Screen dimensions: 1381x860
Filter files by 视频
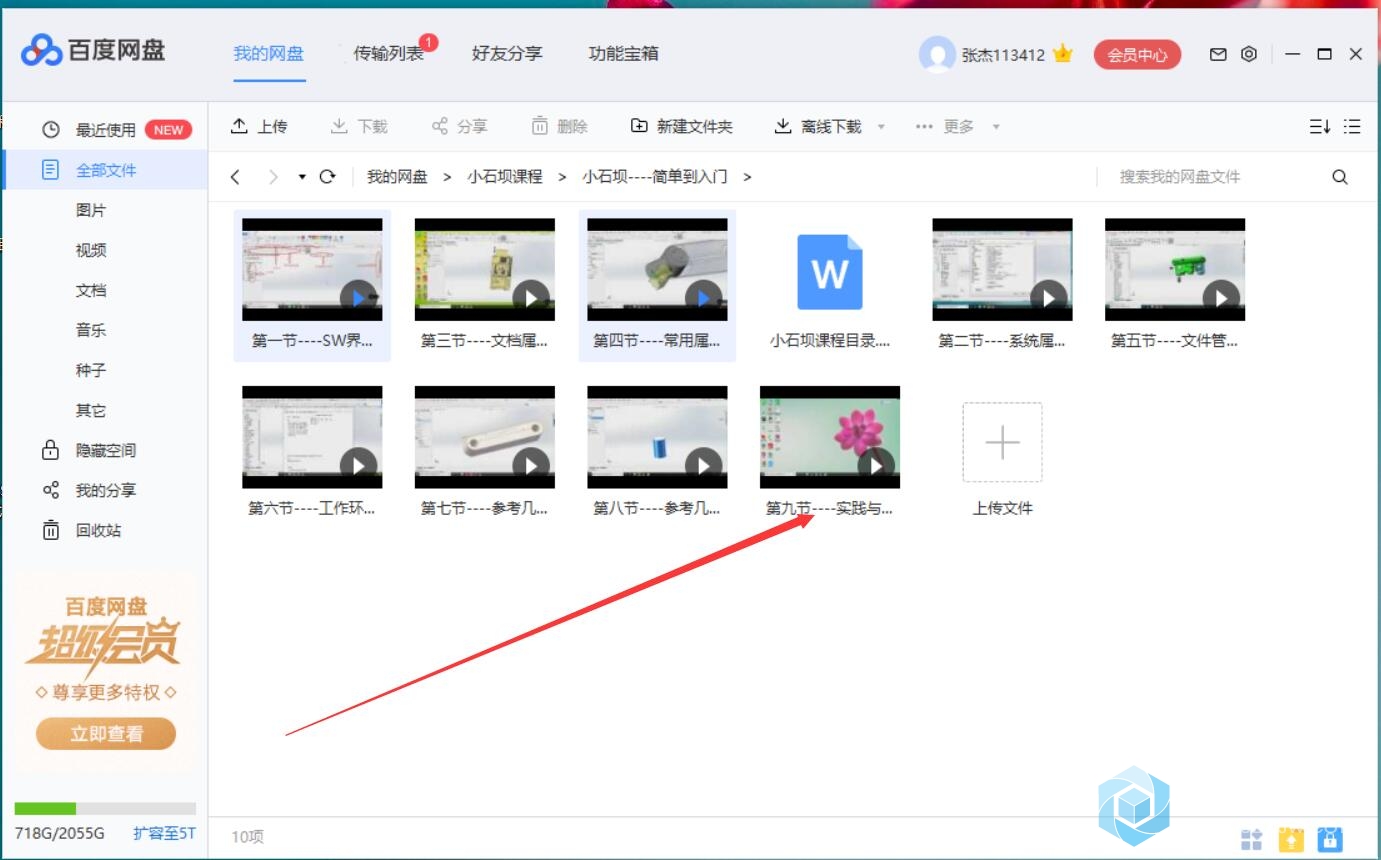91,250
